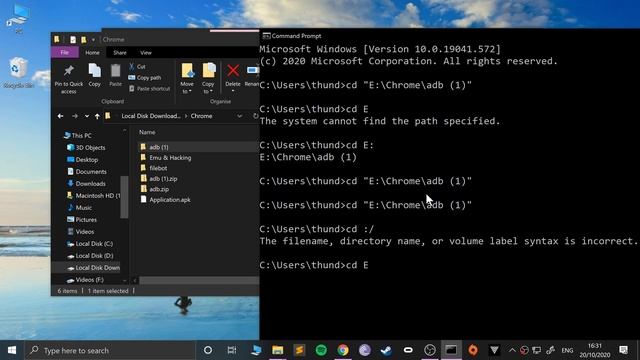Click the Paste icon in ribbon
This screenshot has width=640, height=360.
click(x=116, y=71)
